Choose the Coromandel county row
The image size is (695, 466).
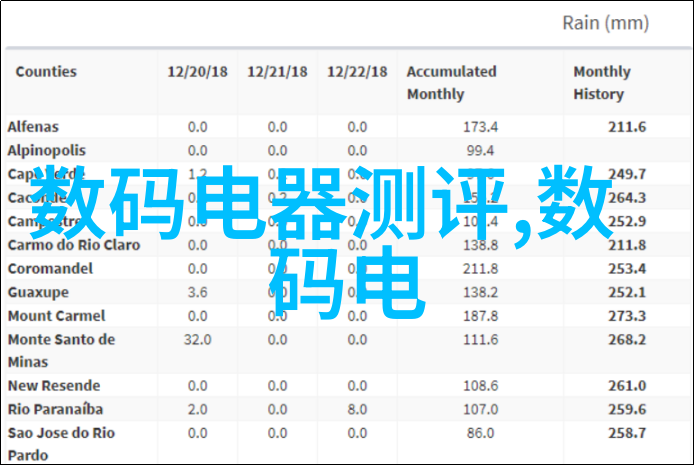click(x=50, y=268)
